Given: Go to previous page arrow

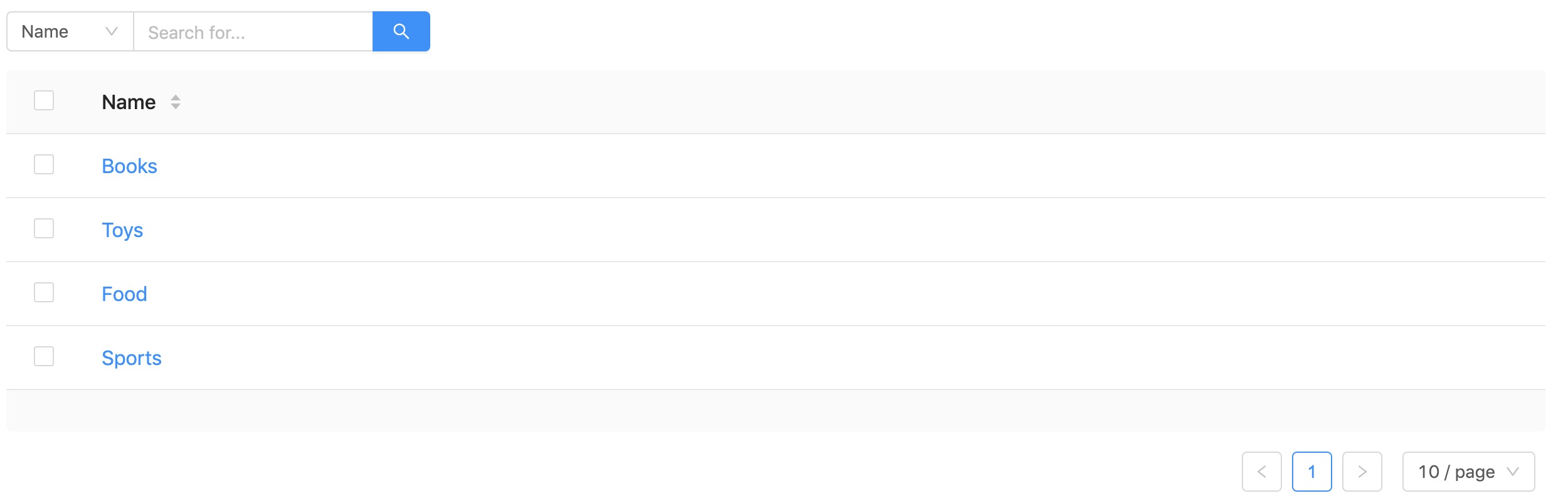Looking at the screenshot, I should pyautogui.click(x=1261, y=472).
